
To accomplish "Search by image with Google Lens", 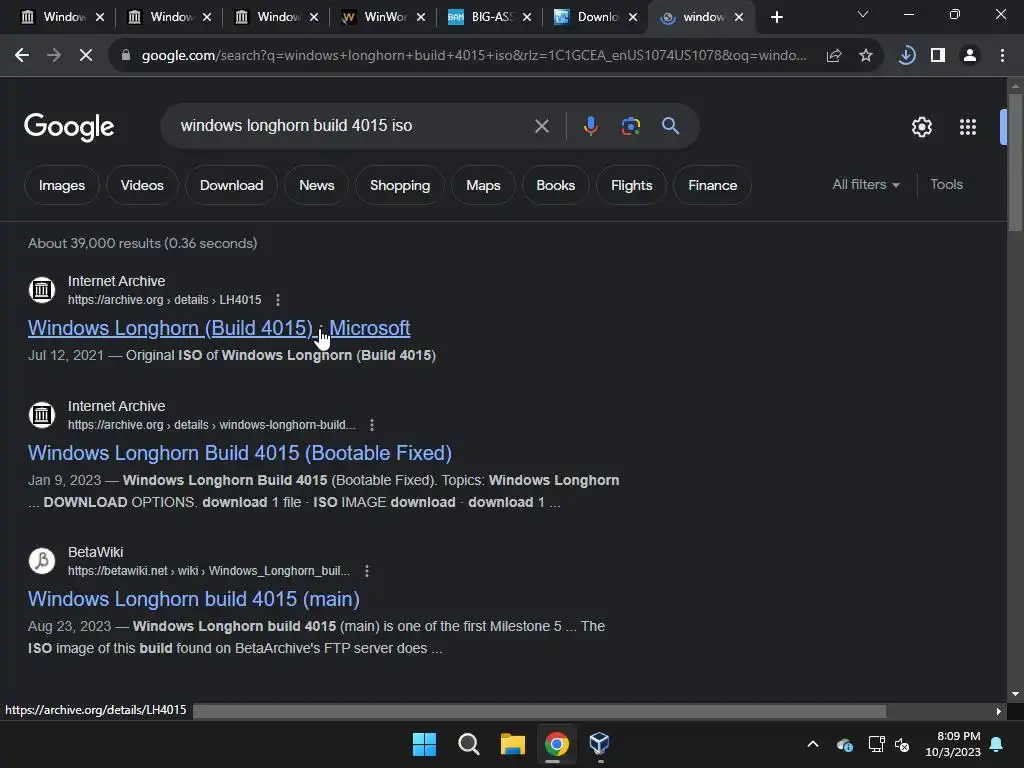I will (x=630, y=125).
